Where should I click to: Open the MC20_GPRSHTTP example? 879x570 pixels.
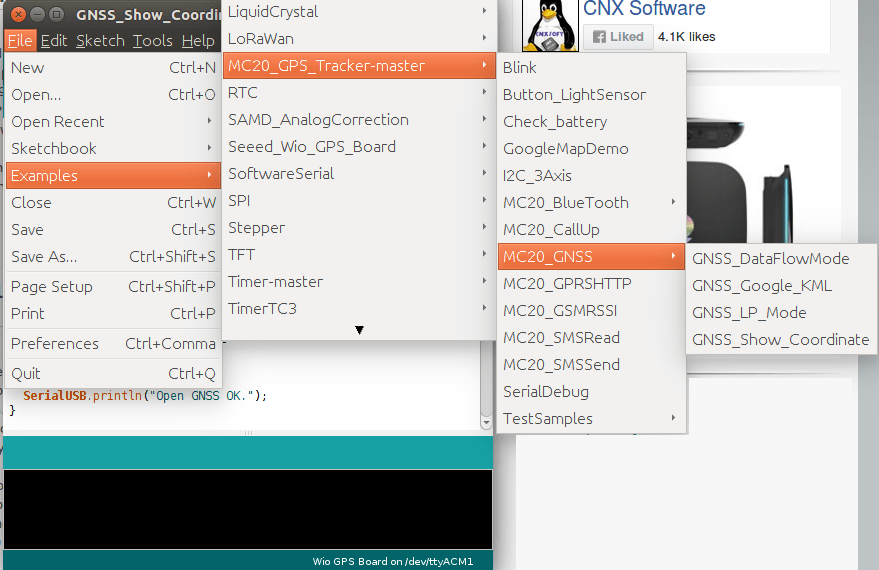(x=591, y=284)
